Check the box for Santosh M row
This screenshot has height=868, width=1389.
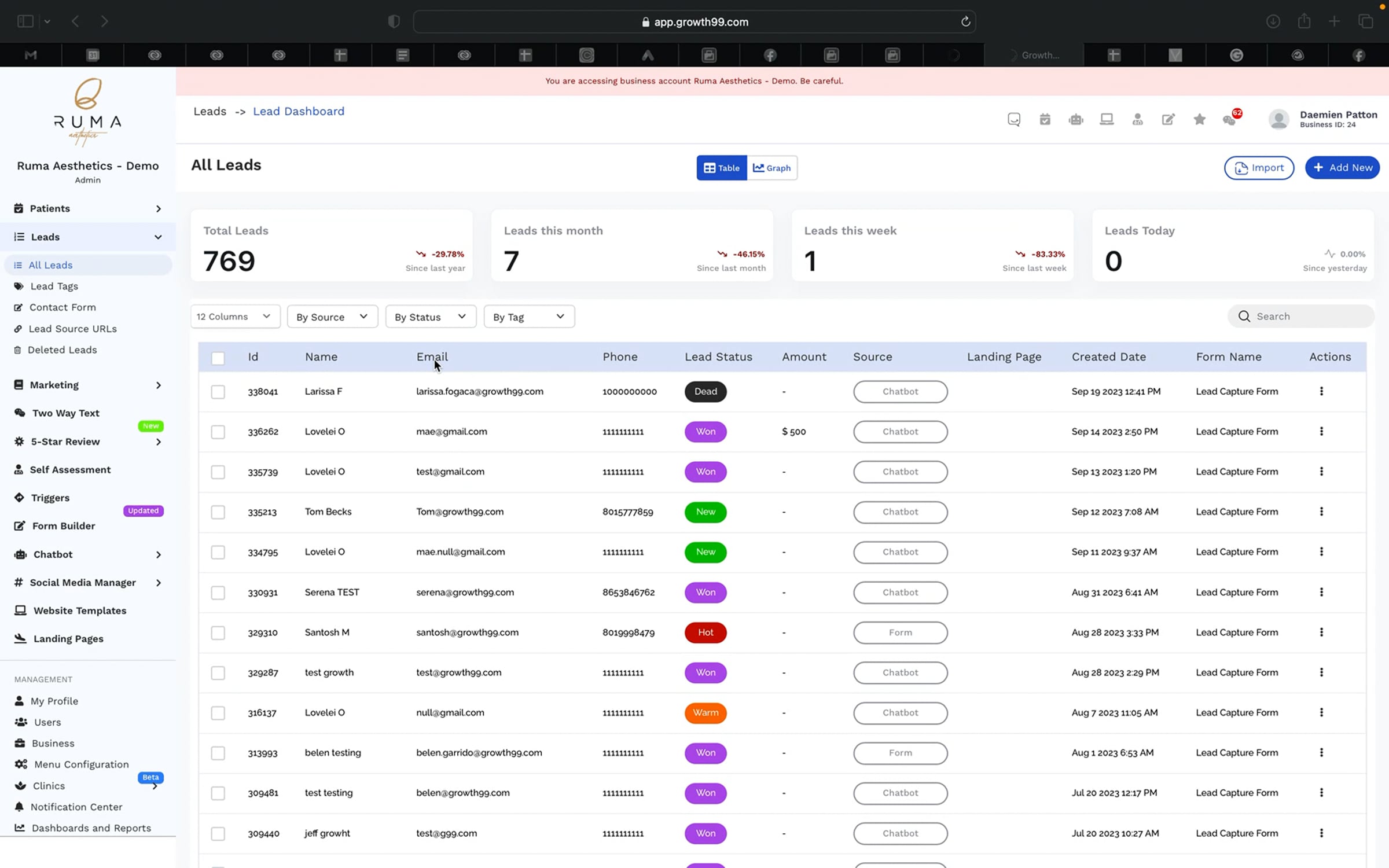[218, 633]
